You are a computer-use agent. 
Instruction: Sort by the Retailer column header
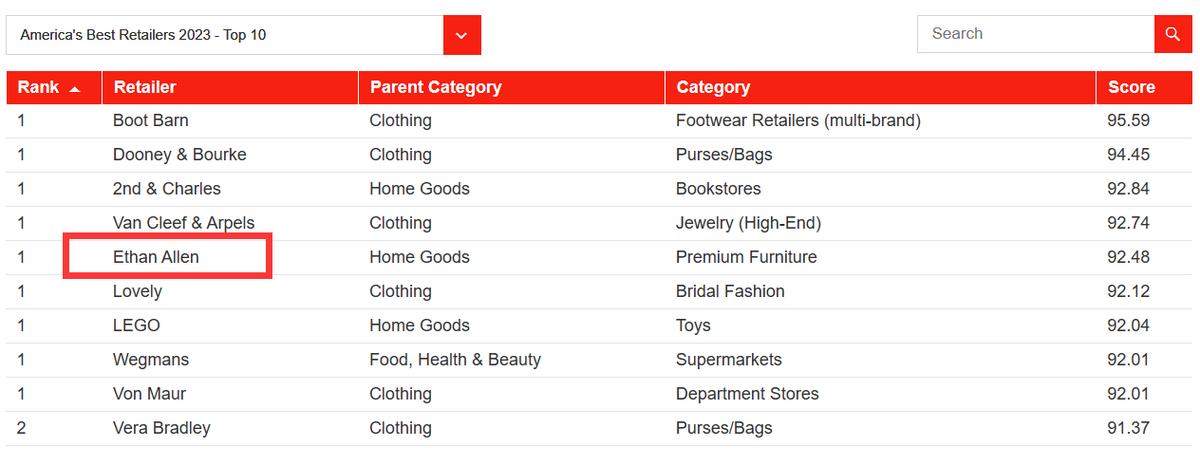point(145,87)
